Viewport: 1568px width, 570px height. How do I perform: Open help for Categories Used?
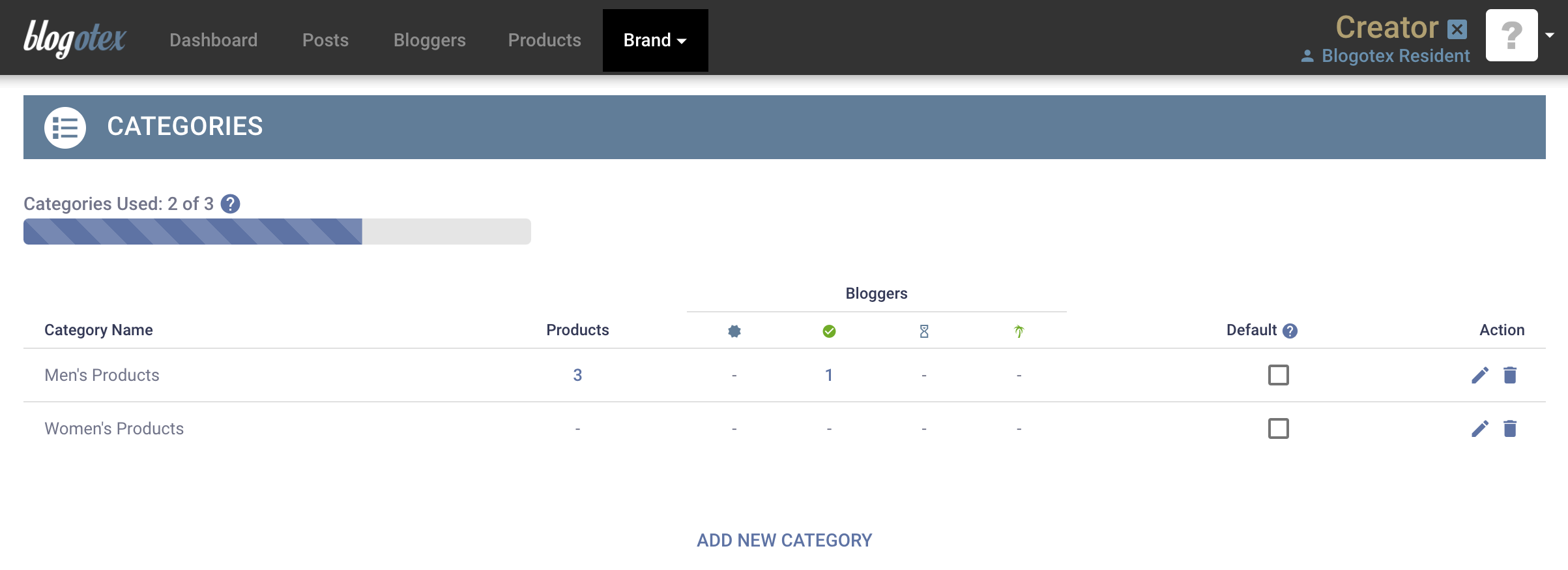[230, 204]
